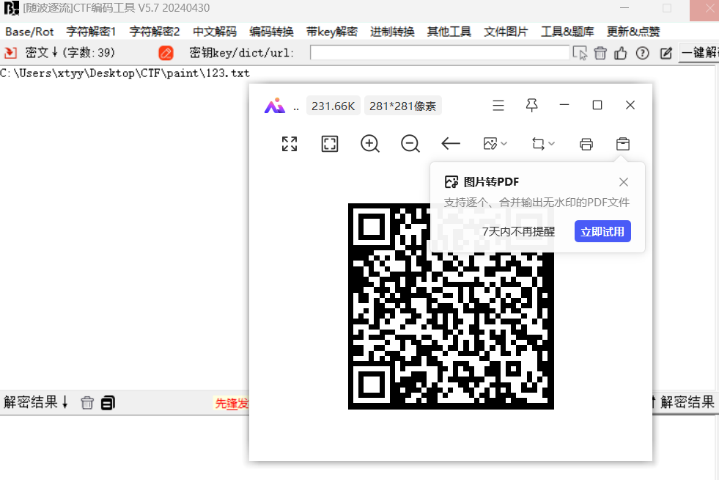Close the 图片转PDF popup
The height and width of the screenshot is (480, 719).
pyautogui.click(x=623, y=182)
